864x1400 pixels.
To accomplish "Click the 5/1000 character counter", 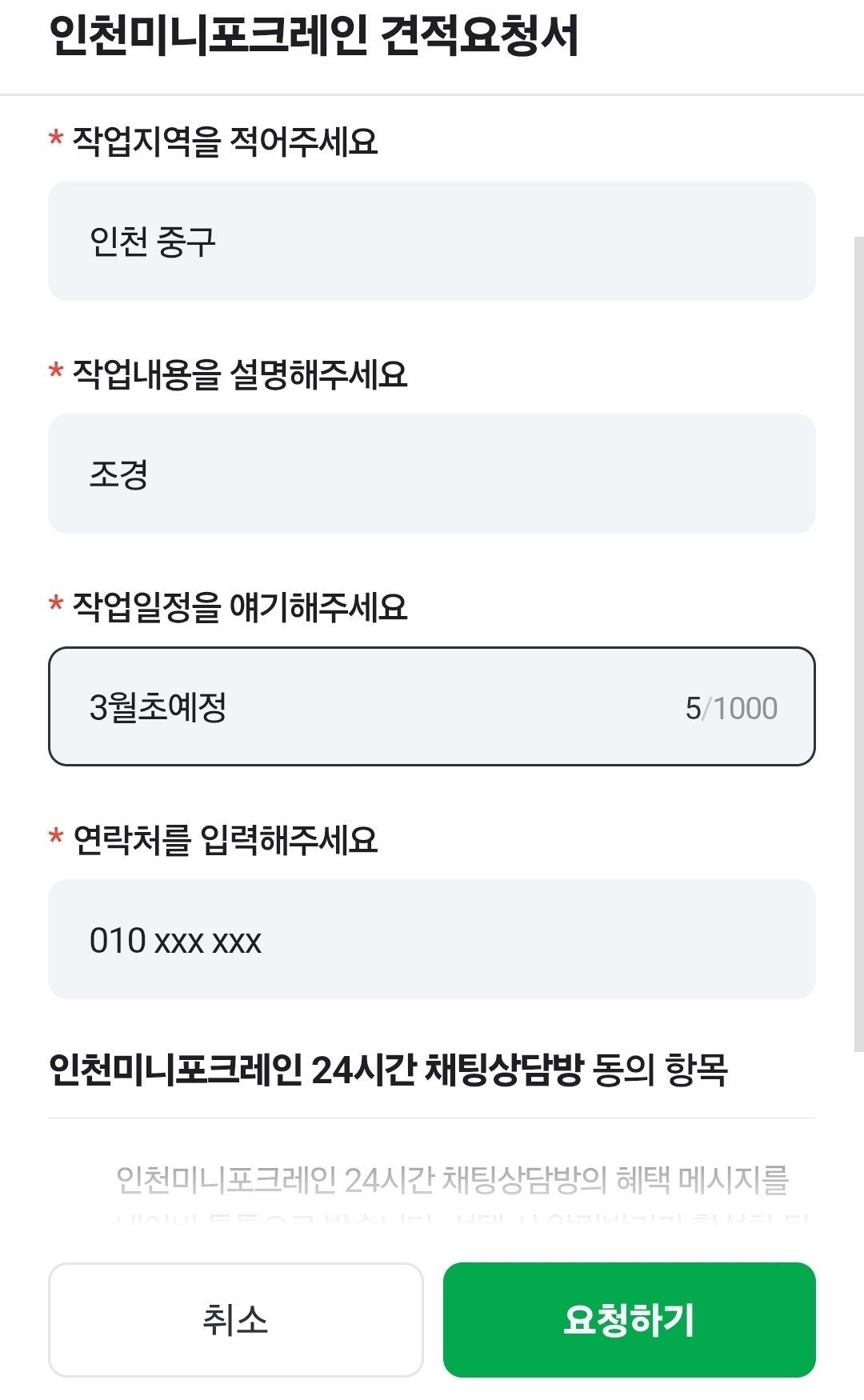I will [731, 708].
